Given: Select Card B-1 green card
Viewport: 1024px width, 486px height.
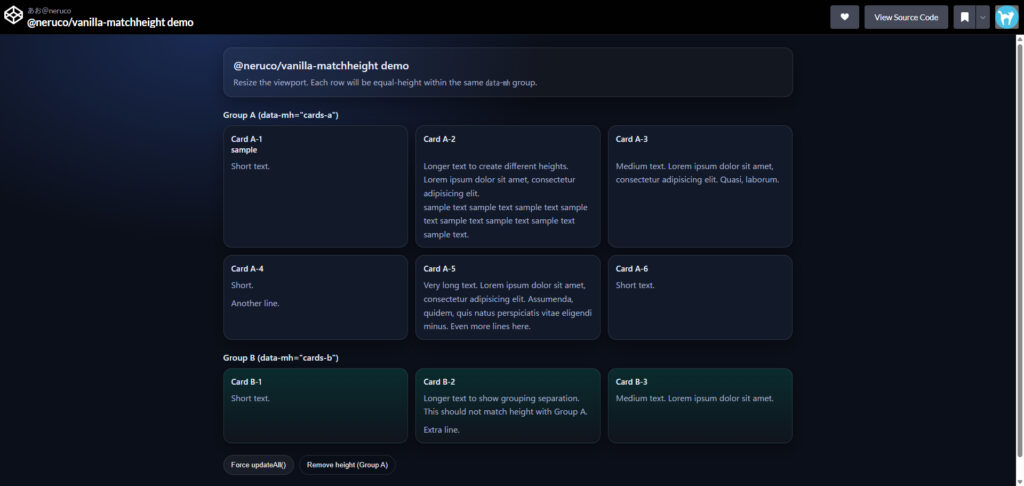Looking at the screenshot, I should (315, 406).
